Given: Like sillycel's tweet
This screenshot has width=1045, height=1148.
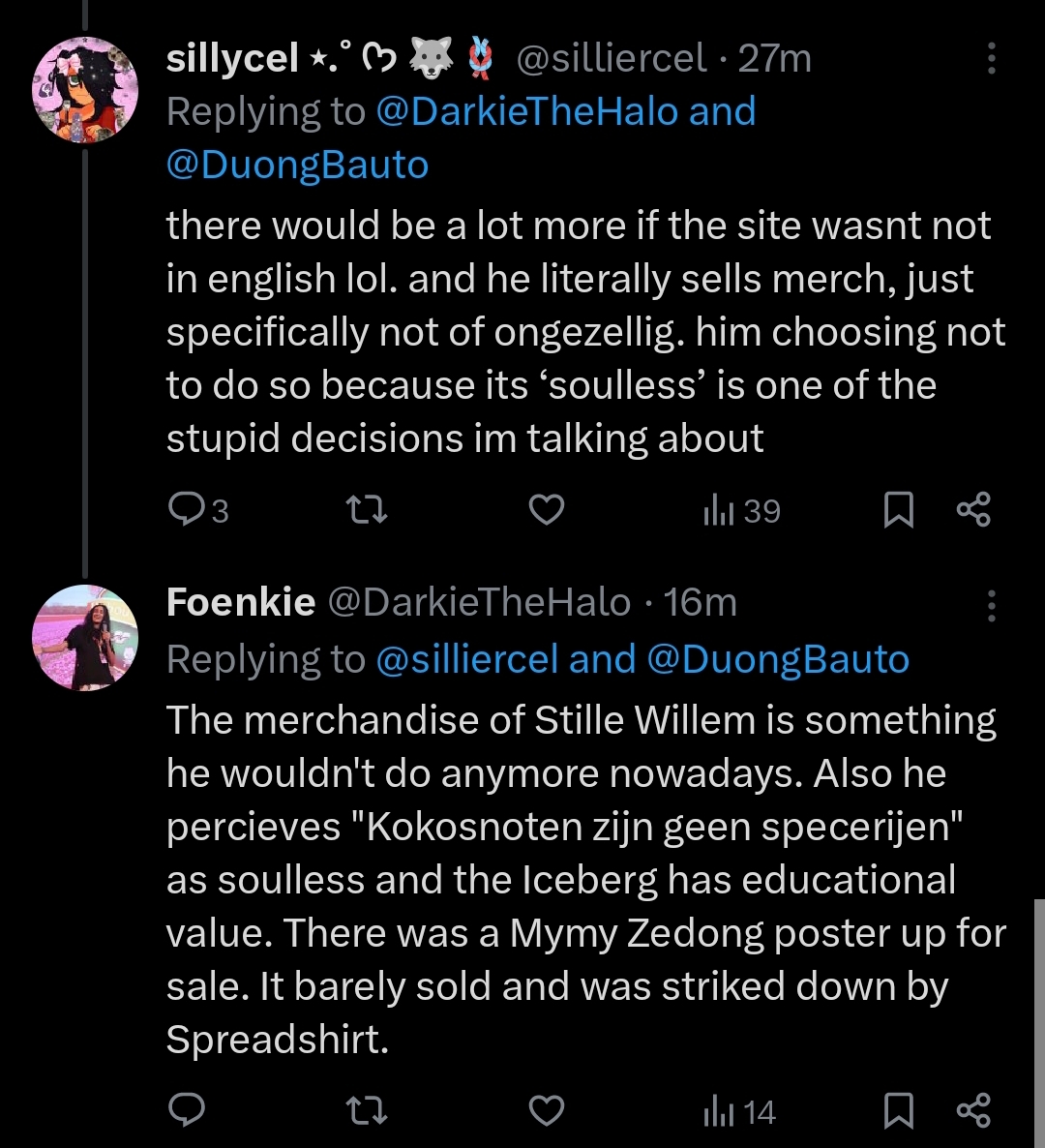Looking at the screenshot, I should pyautogui.click(x=547, y=509).
